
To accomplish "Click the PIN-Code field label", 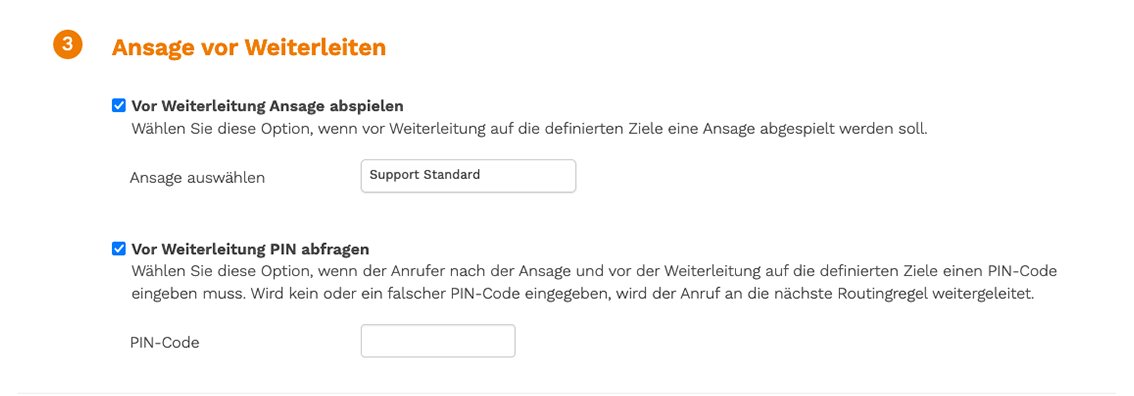I will point(165,343).
